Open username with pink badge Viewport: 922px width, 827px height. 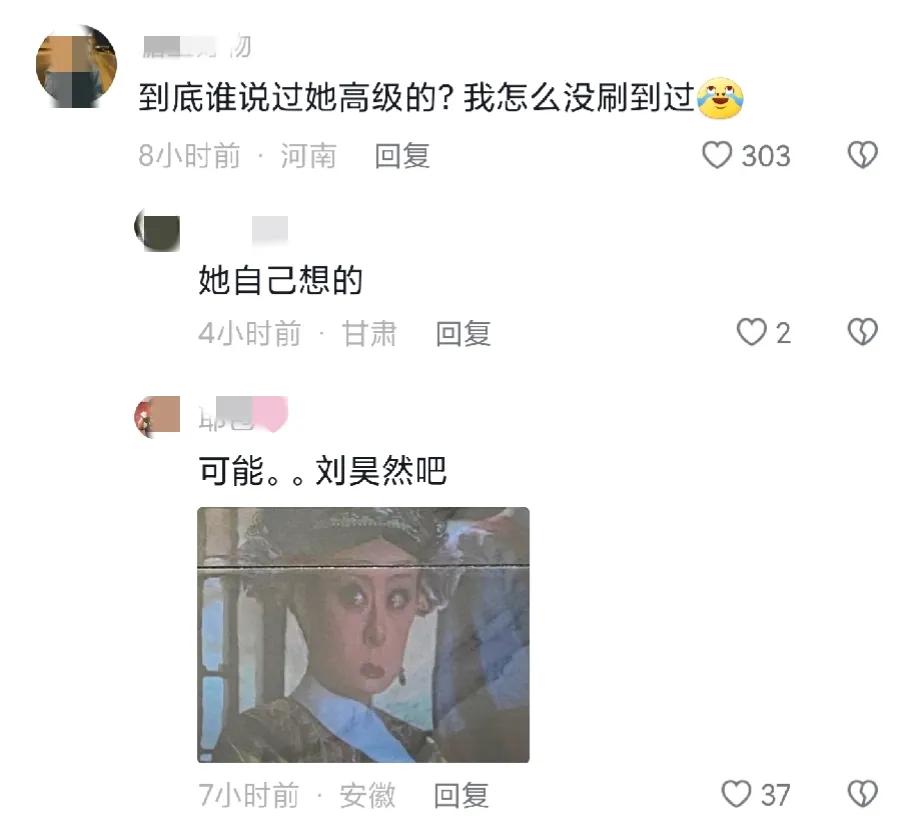pos(242,415)
